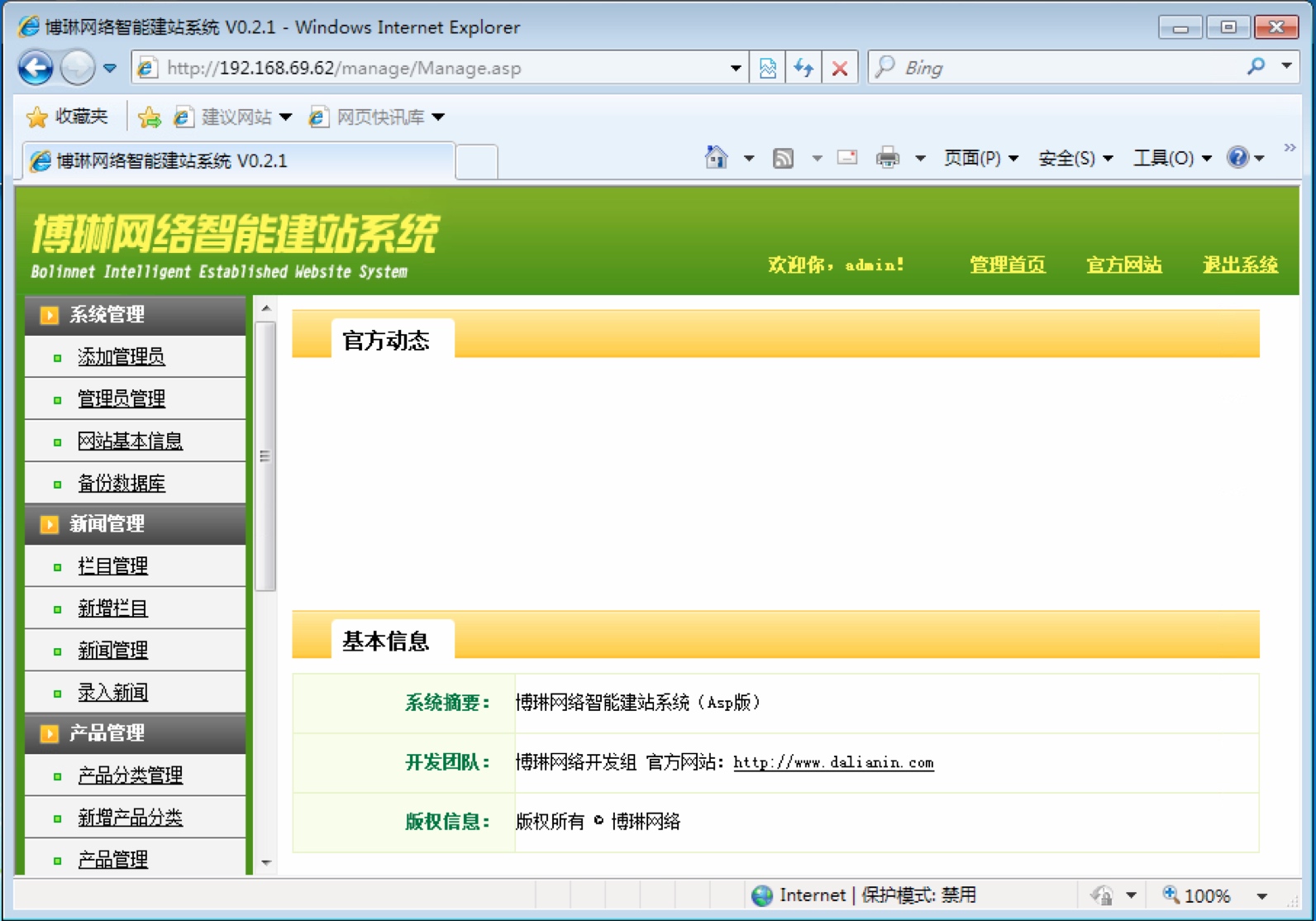Open the 安全(S) menu

pyautogui.click(x=1075, y=158)
